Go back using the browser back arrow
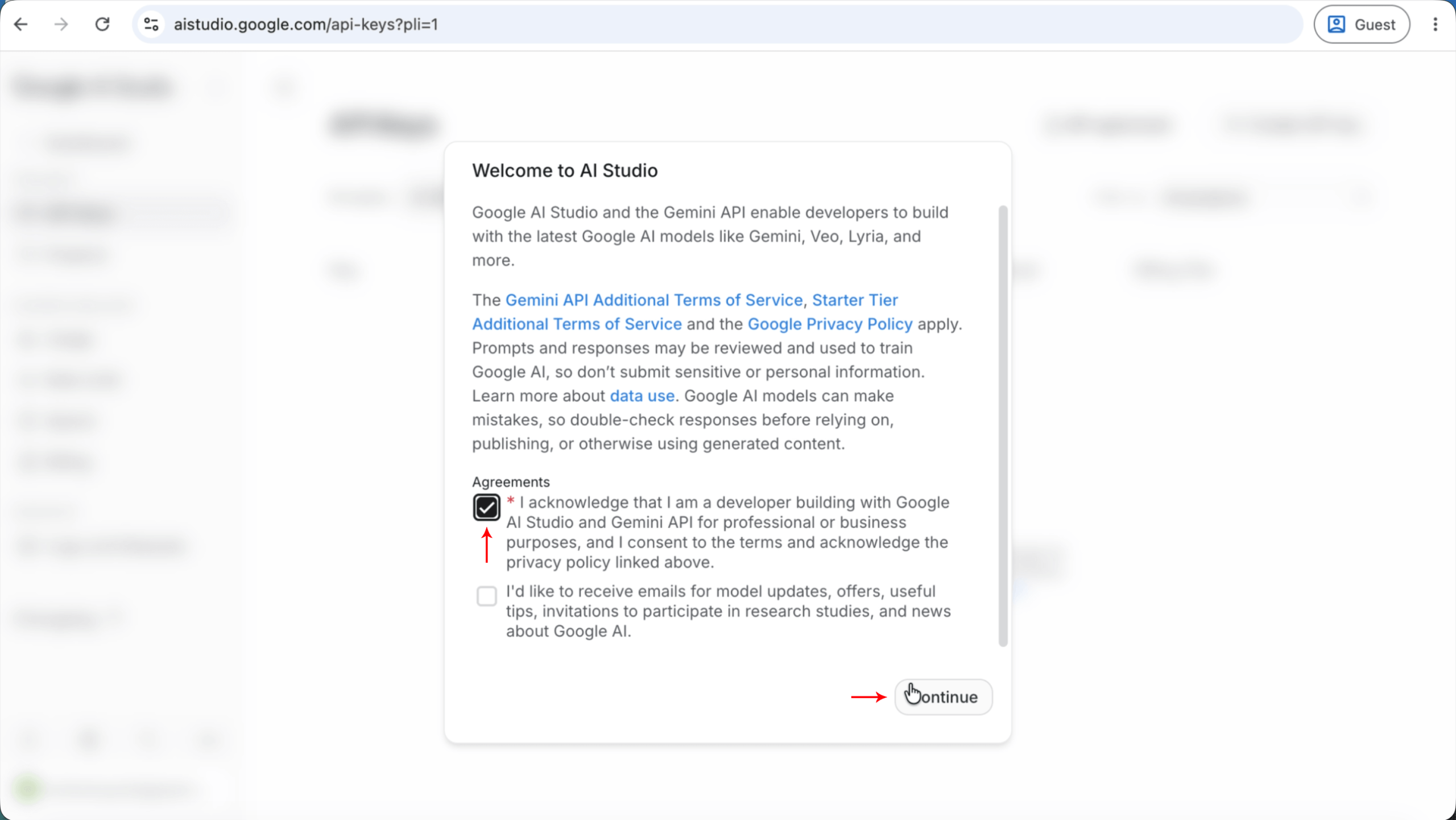This screenshot has width=1456, height=820. (21, 24)
